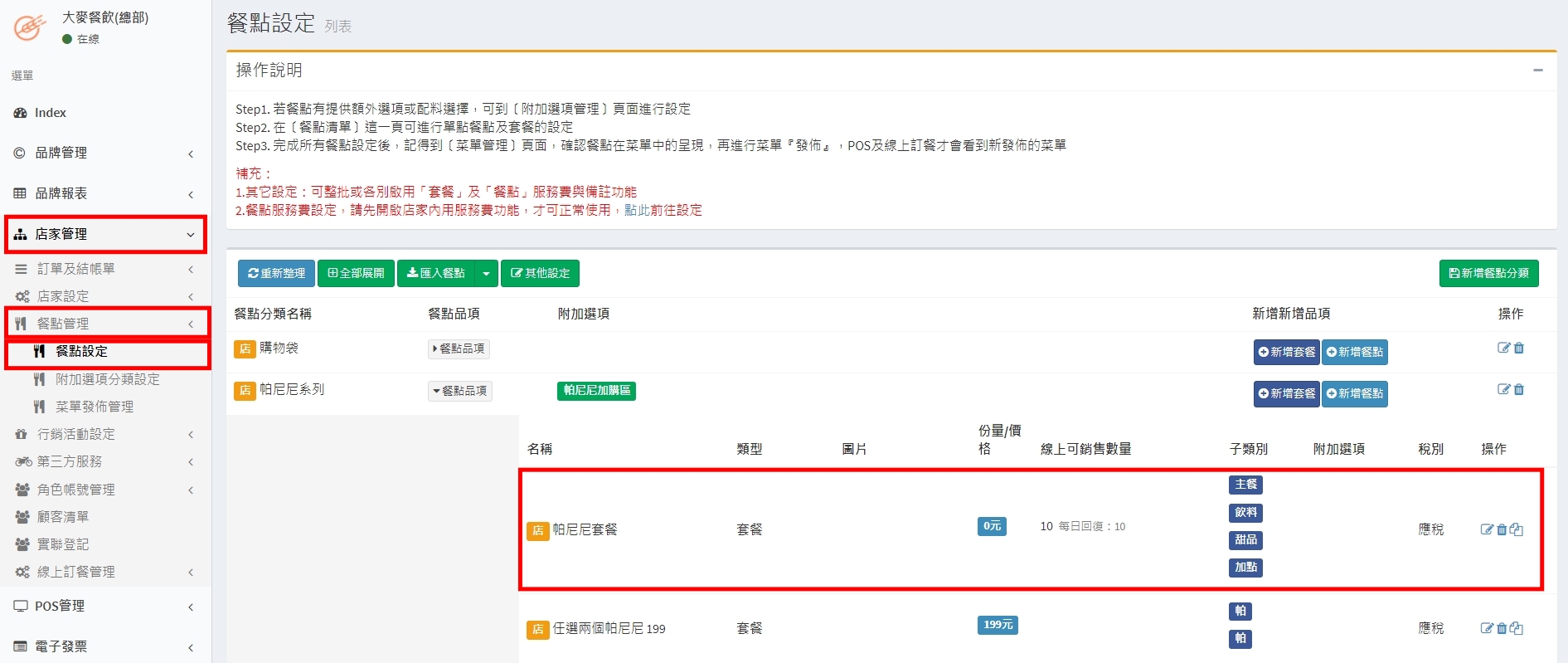Viewport: 1568px width, 663px height.
Task: Click the green 帕尼尼加購區 tag
Action: point(596,390)
